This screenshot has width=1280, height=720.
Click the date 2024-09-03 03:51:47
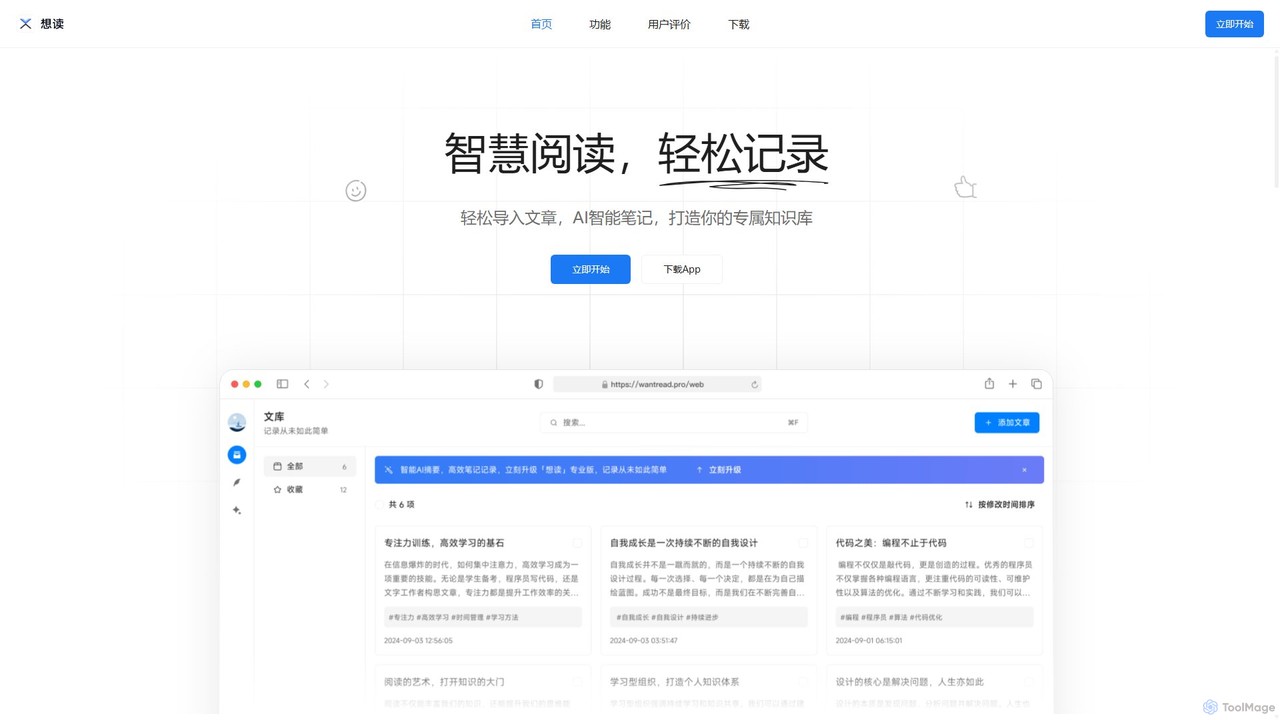click(x=644, y=641)
